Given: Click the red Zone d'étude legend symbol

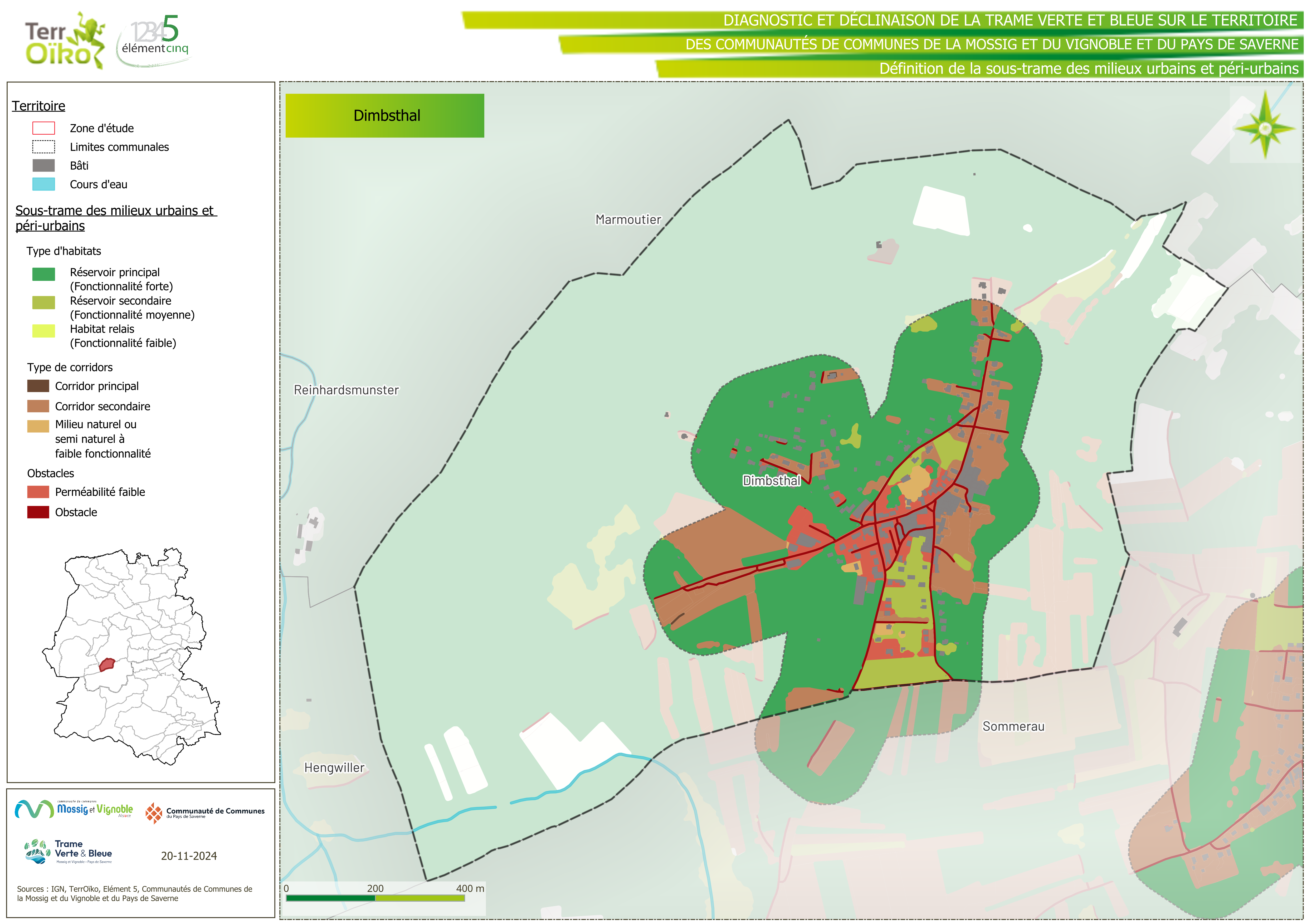Looking at the screenshot, I should (x=43, y=128).
